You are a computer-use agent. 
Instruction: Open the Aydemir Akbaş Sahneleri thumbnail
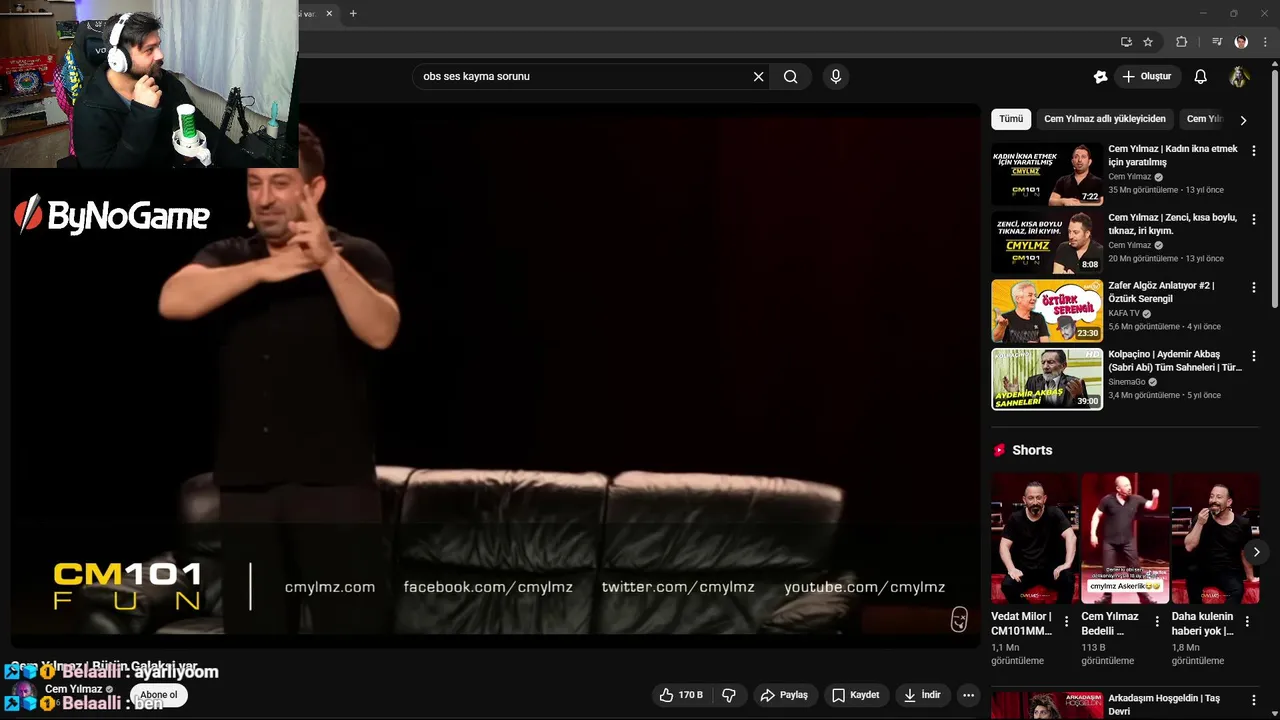click(x=1047, y=379)
